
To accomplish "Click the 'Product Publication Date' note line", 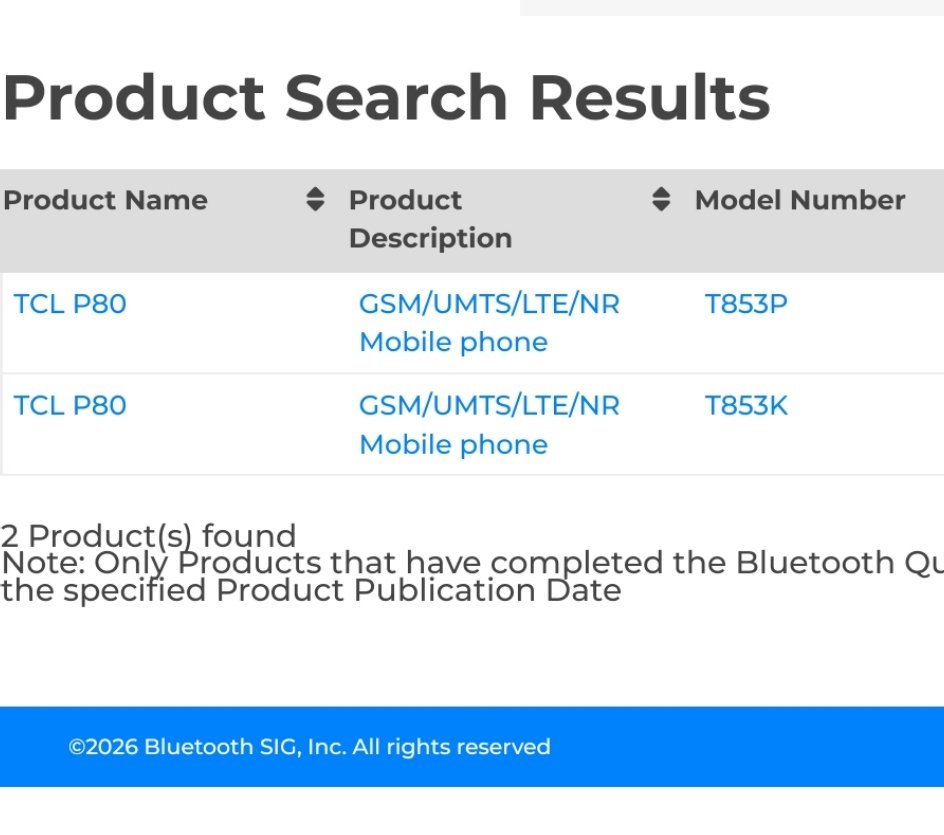I will [x=311, y=591].
